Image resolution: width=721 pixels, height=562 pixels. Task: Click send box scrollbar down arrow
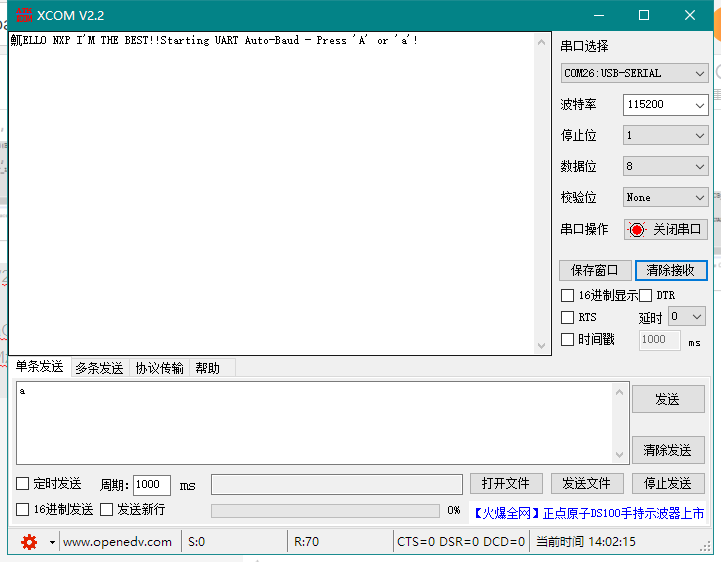point(619,454)
